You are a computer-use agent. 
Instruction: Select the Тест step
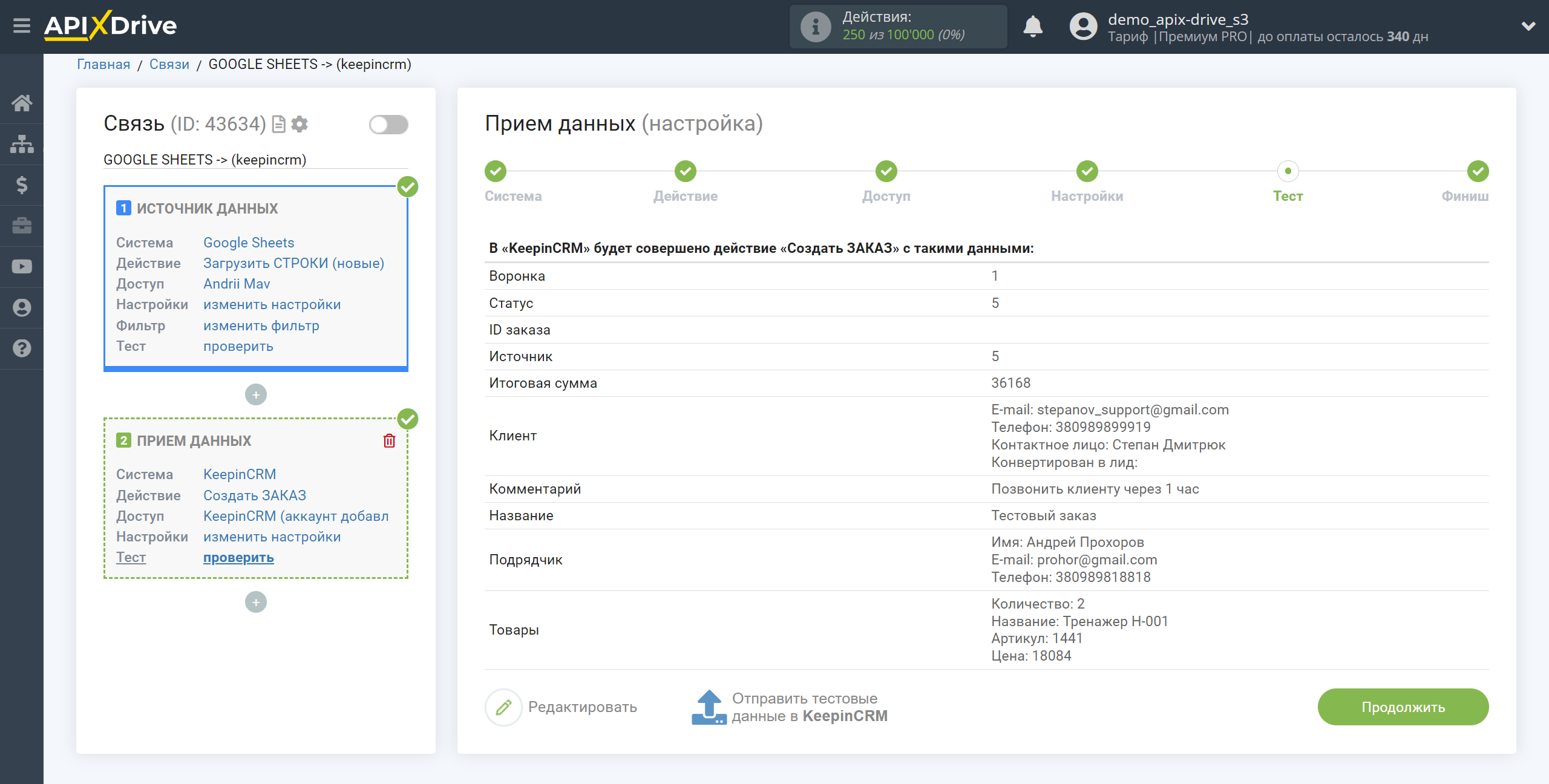(1288, 172)
